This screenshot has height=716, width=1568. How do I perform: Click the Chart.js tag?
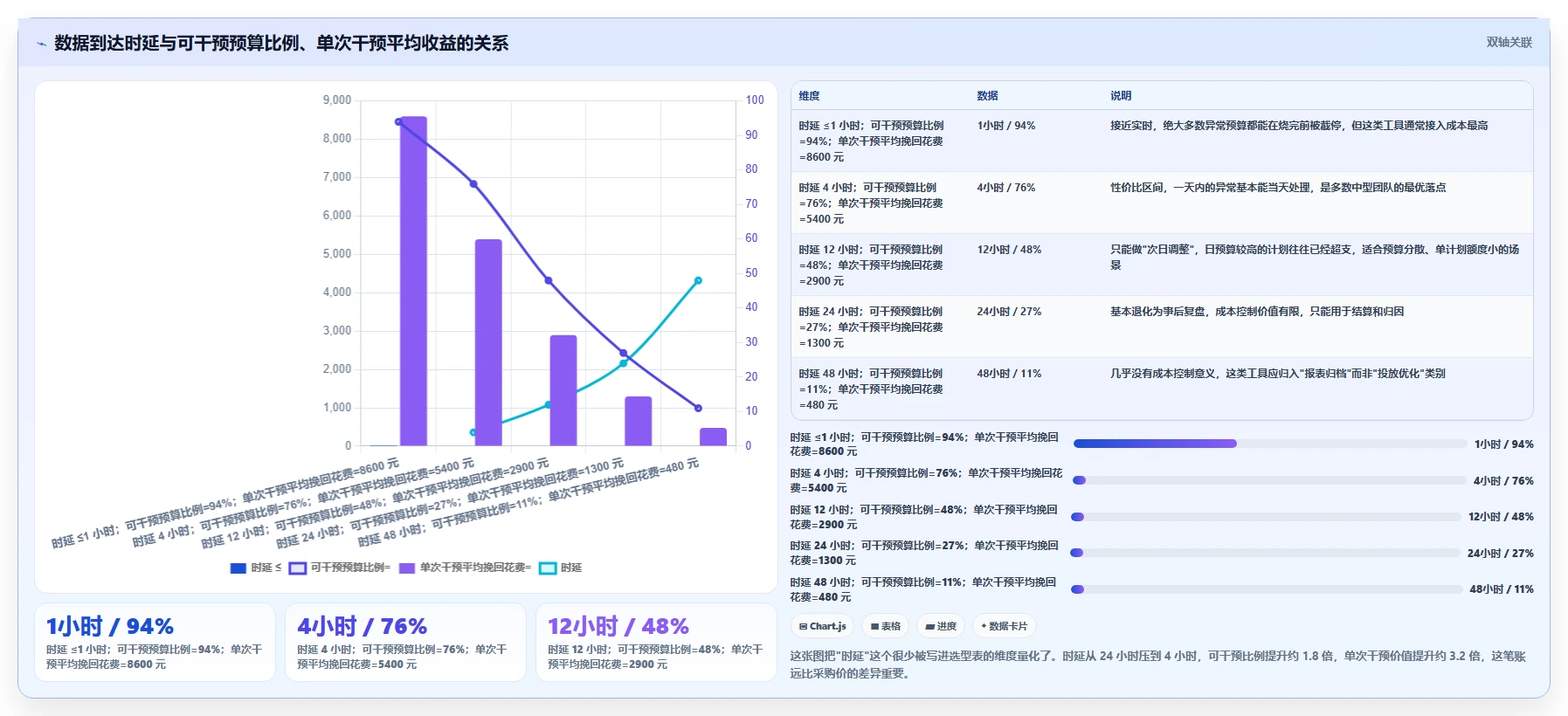point(822,626)
